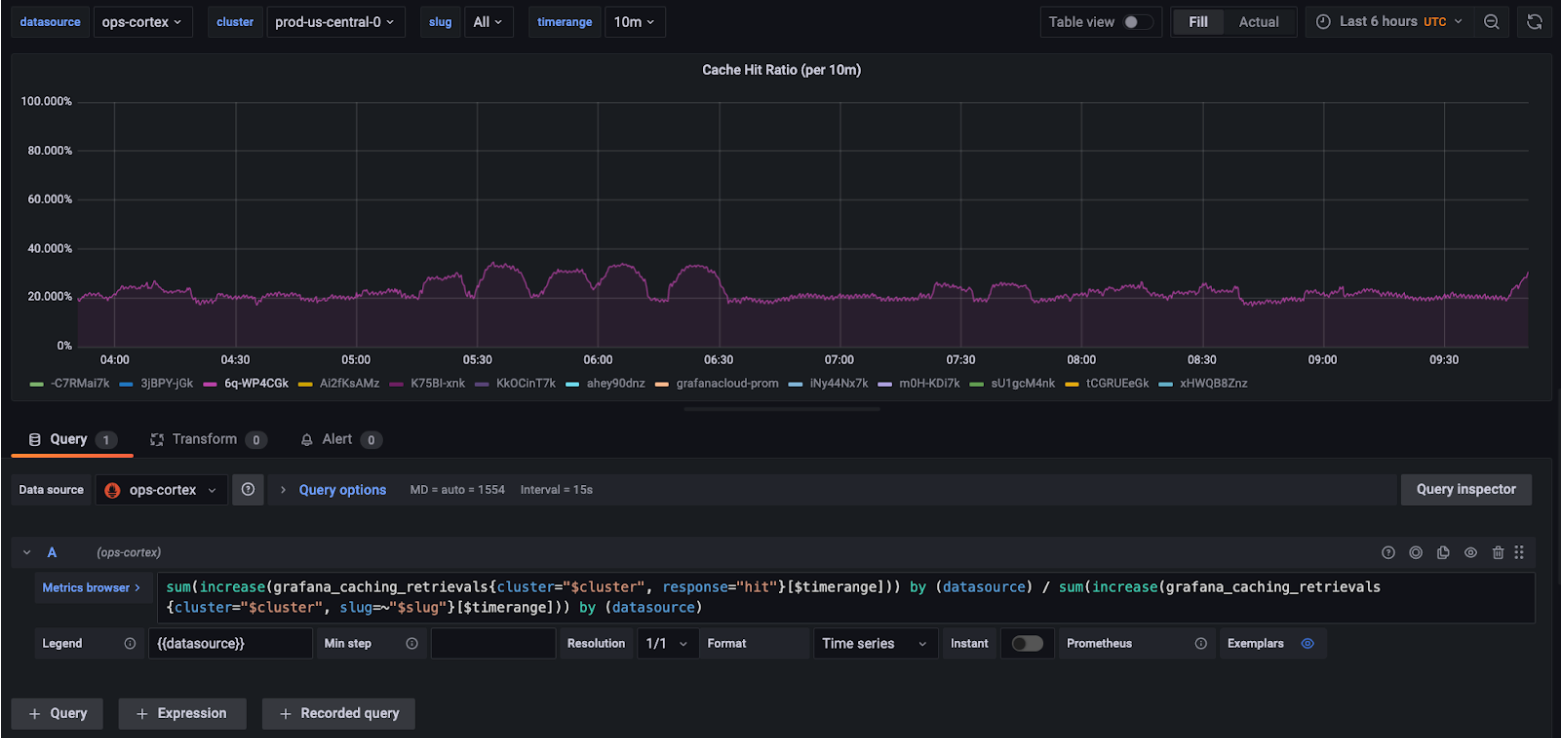
Task: Hide query A response via the eye icon
Action: pos(1470,552)
